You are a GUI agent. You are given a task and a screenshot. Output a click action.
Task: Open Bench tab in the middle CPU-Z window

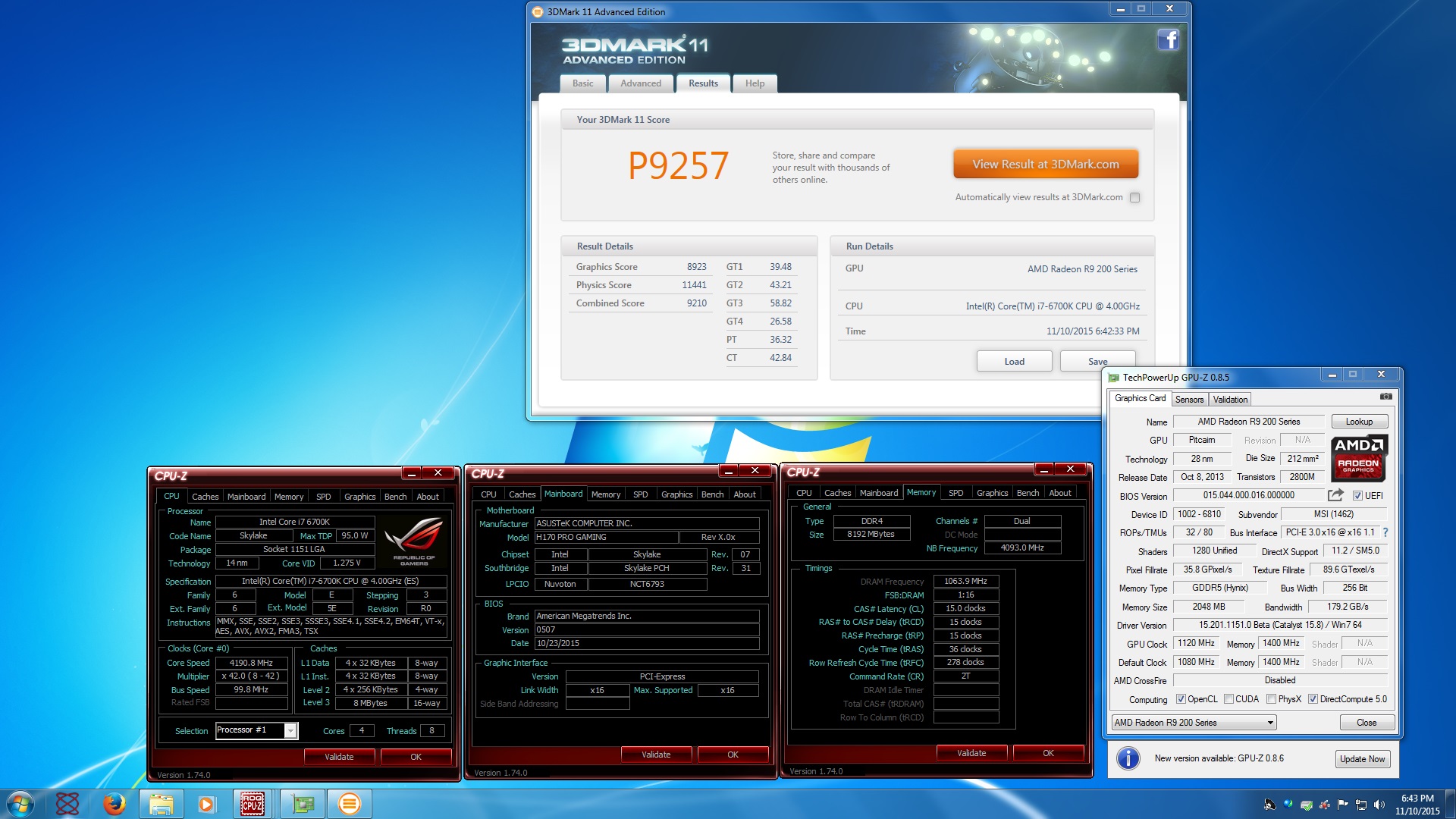[x=712, y=494]
